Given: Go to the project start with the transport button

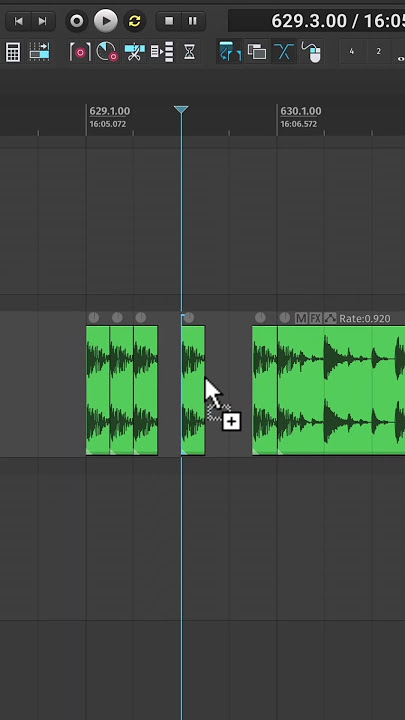Looking at the screenshot, I should click(19, 21).
